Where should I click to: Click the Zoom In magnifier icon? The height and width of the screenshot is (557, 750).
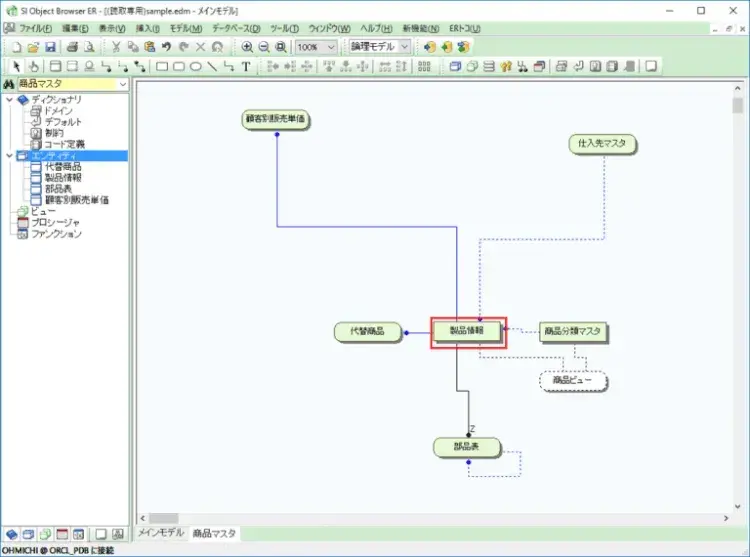247,47
